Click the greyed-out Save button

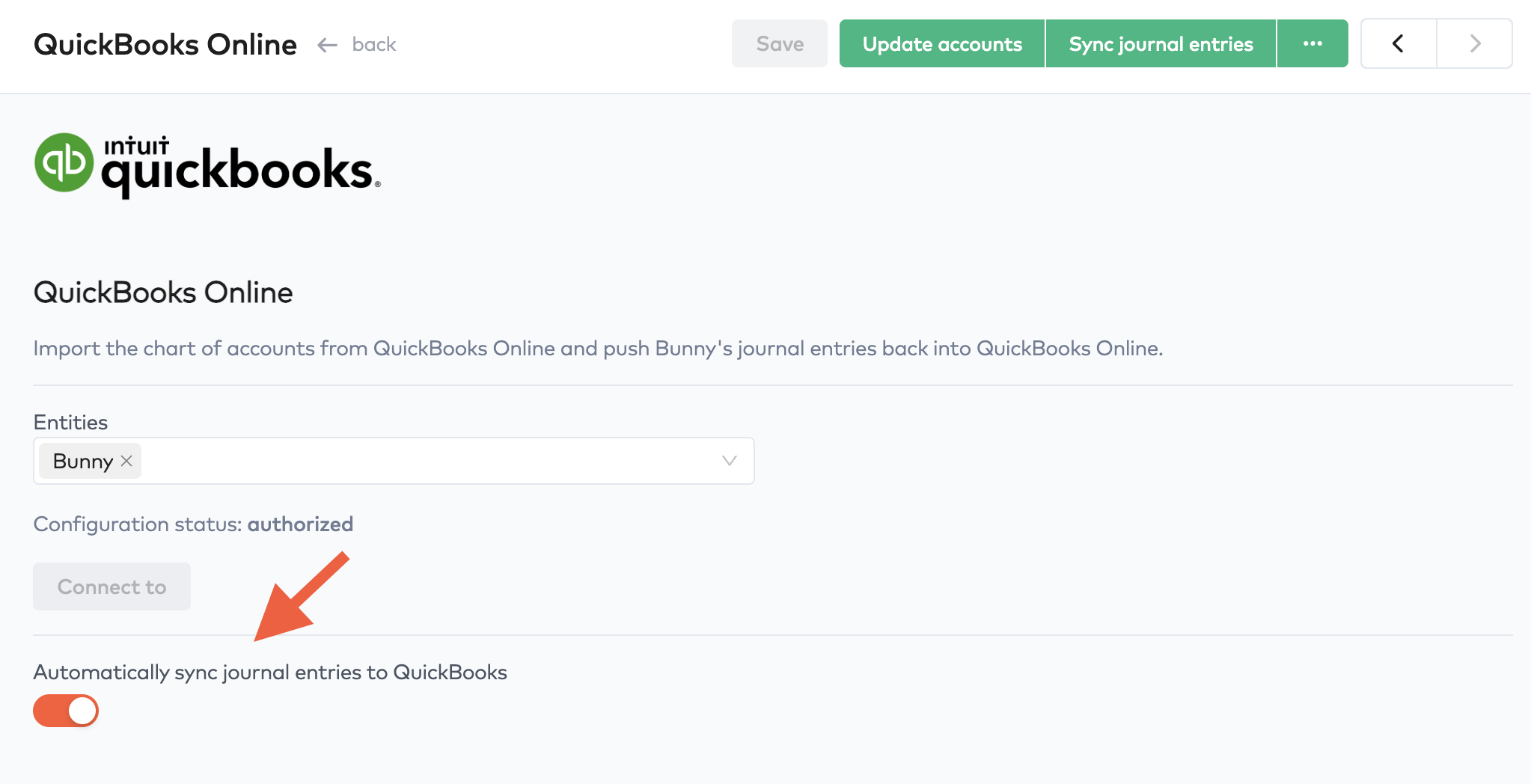(780, 43)
